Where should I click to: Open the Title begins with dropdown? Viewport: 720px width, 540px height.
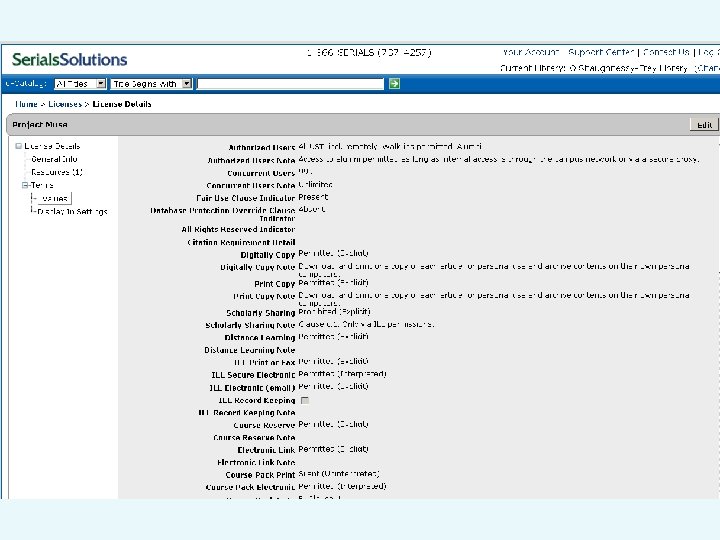coord(151,84)
